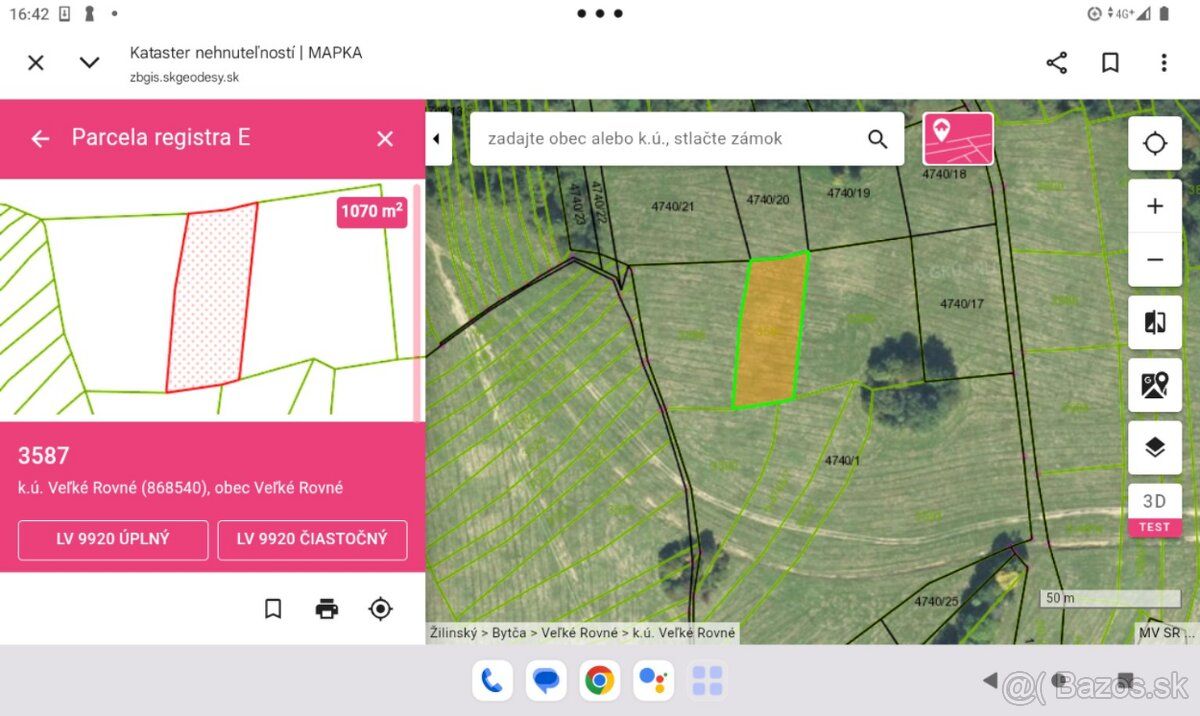Zoom in the map

[x=1155, y=206]
